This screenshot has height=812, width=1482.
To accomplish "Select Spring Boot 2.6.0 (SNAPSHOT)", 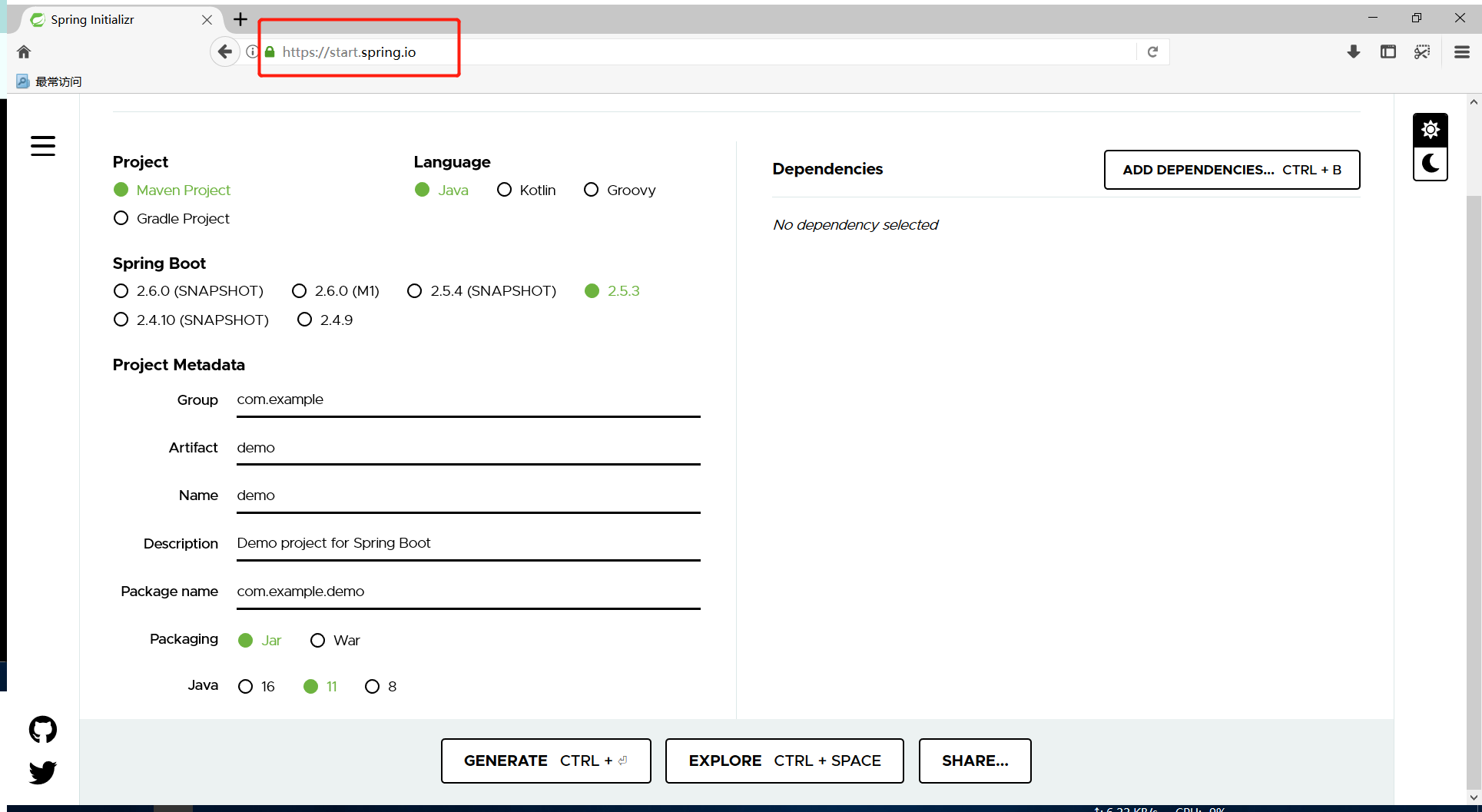I will (x=188, y=291).
